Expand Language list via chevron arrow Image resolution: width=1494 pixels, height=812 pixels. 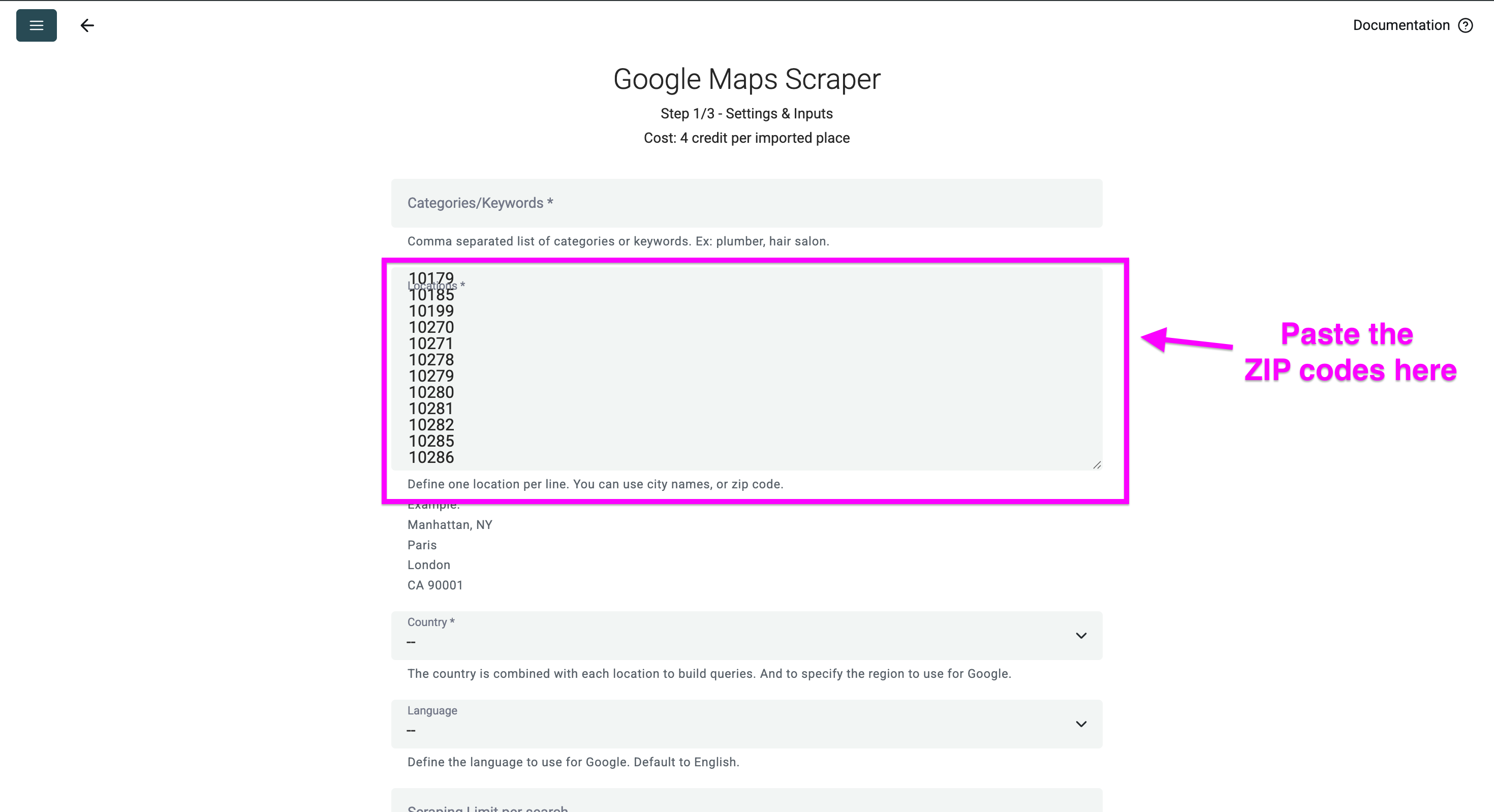1080,724
